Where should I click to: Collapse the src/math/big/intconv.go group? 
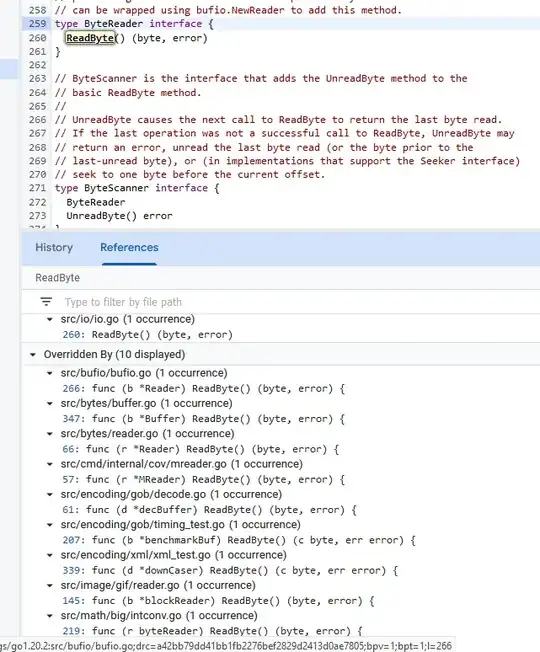(x=50, y=616)
